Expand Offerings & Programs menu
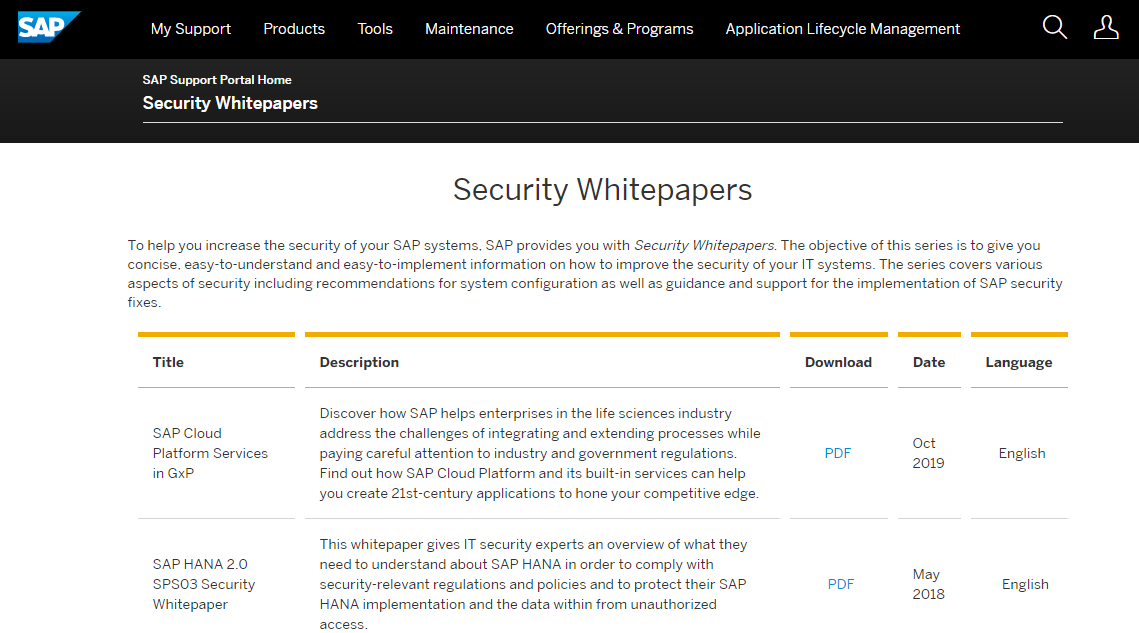Image resolution: width=1139 pixels, height=633 pixels. (619, 29)
